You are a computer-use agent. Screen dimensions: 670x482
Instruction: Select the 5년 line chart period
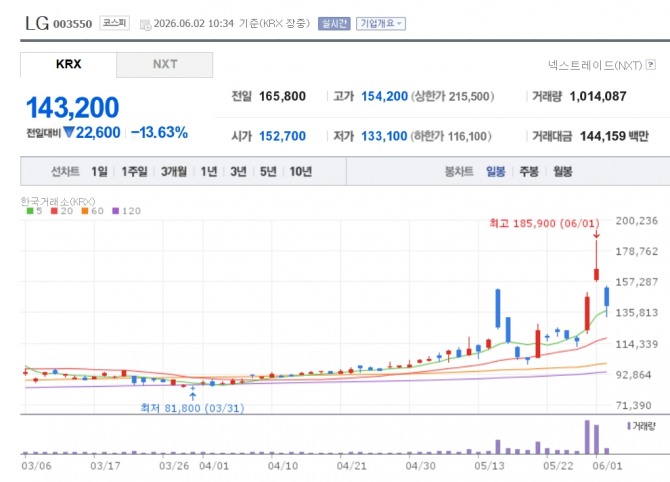click(268, 171)
